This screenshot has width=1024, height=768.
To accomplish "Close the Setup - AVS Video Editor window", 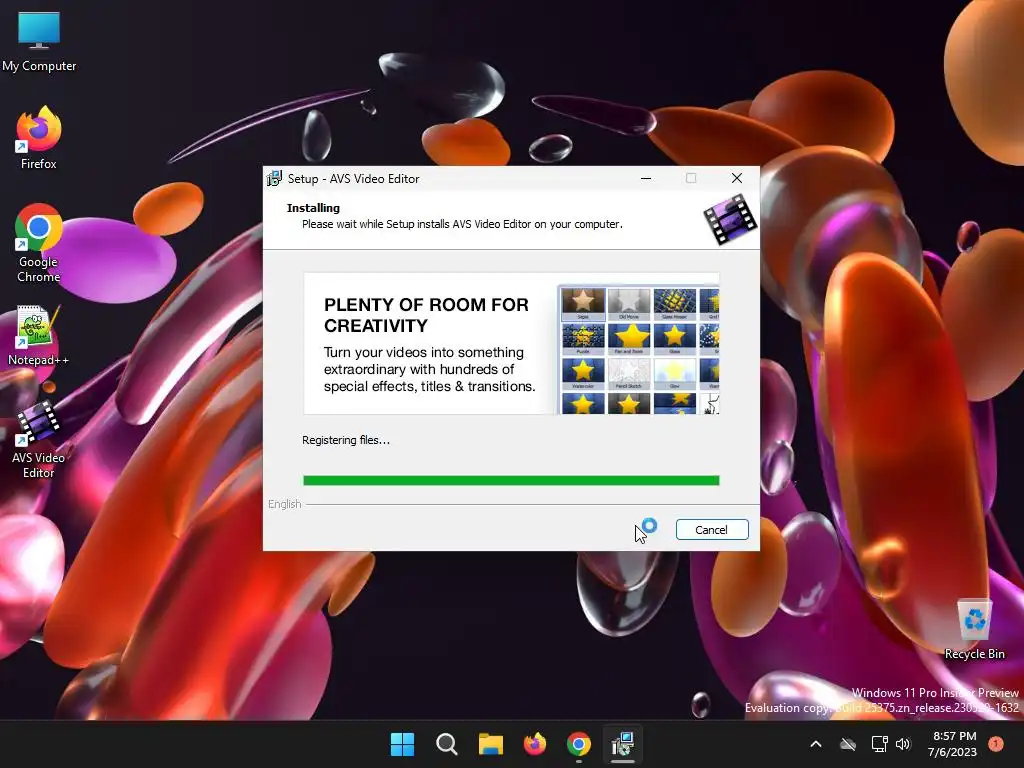I will coord(737,178).
